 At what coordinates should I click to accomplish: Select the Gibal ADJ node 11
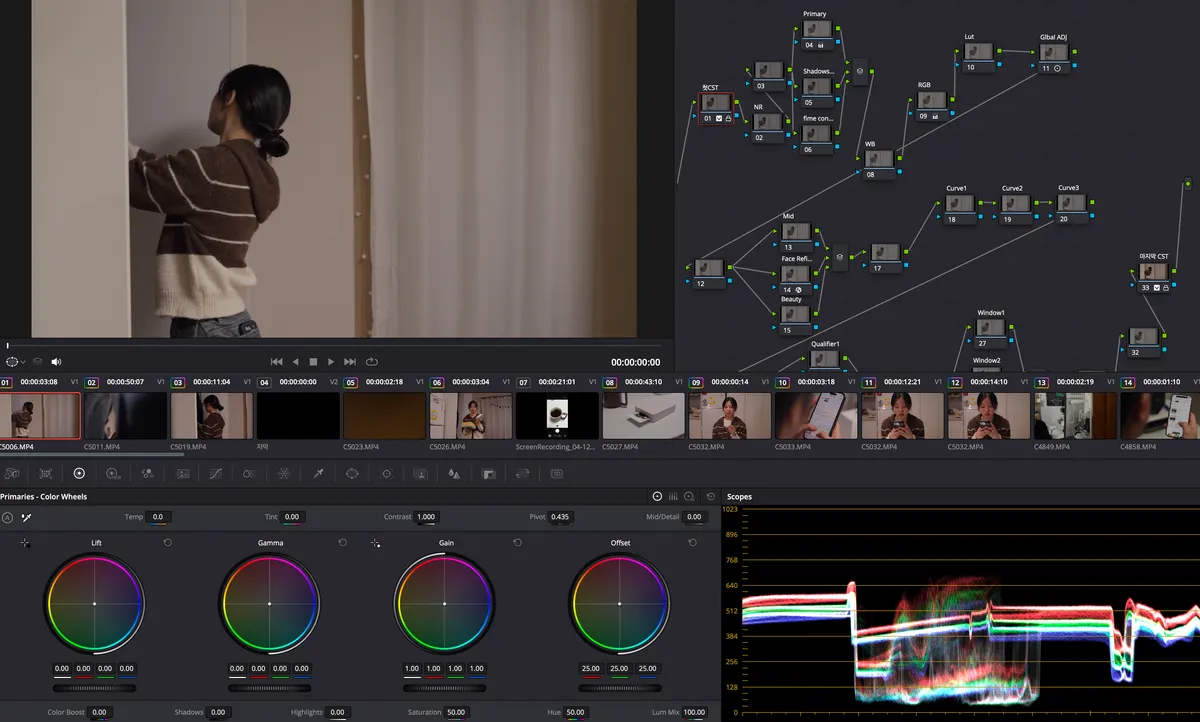click(x=1054, y=58)
